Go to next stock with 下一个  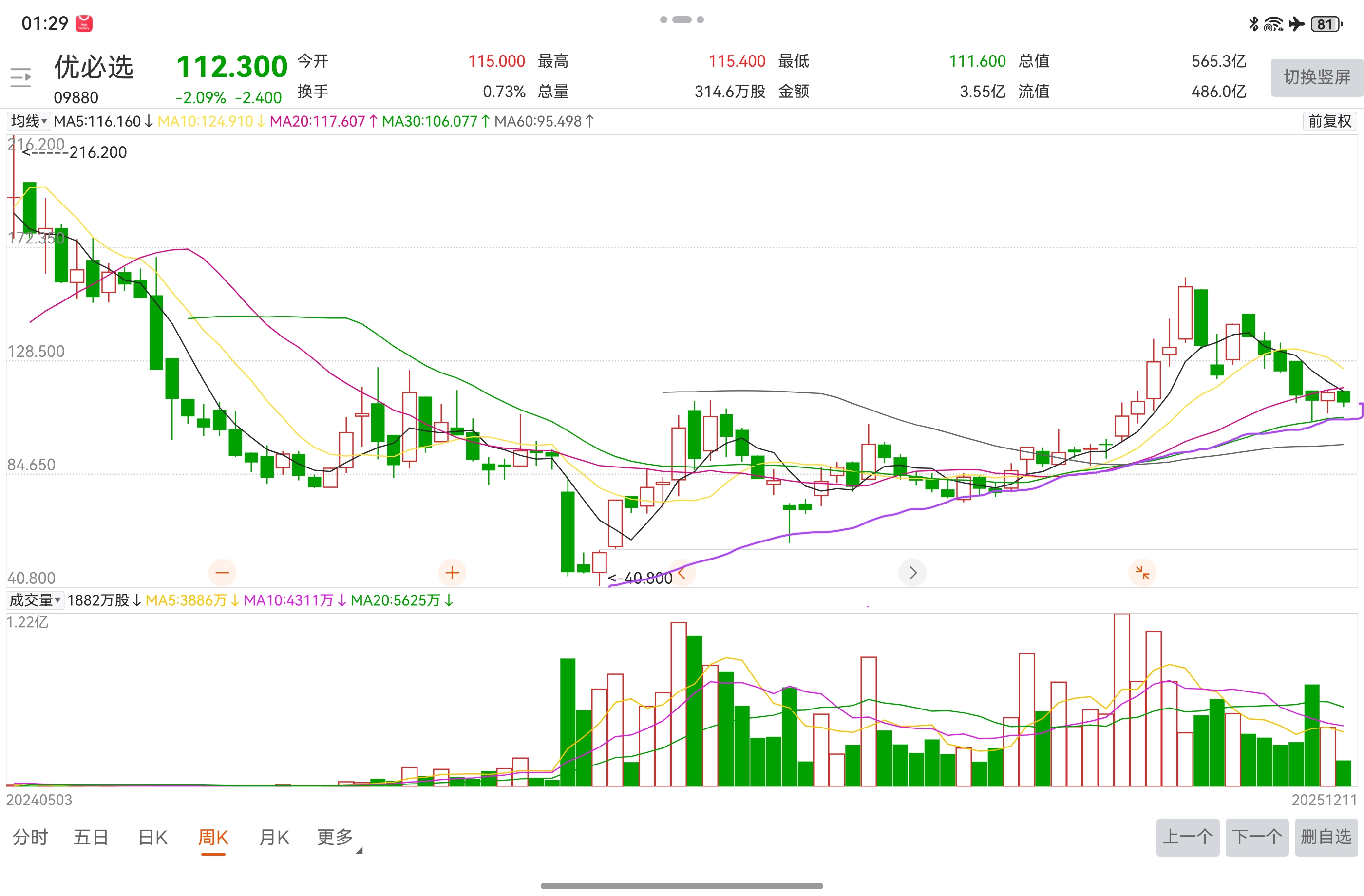click(1257, 837)
